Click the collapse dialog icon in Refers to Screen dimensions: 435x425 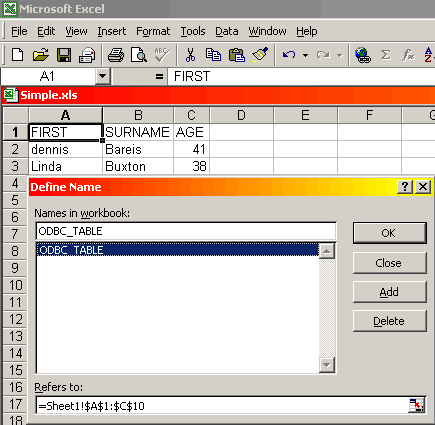(417, 405)
